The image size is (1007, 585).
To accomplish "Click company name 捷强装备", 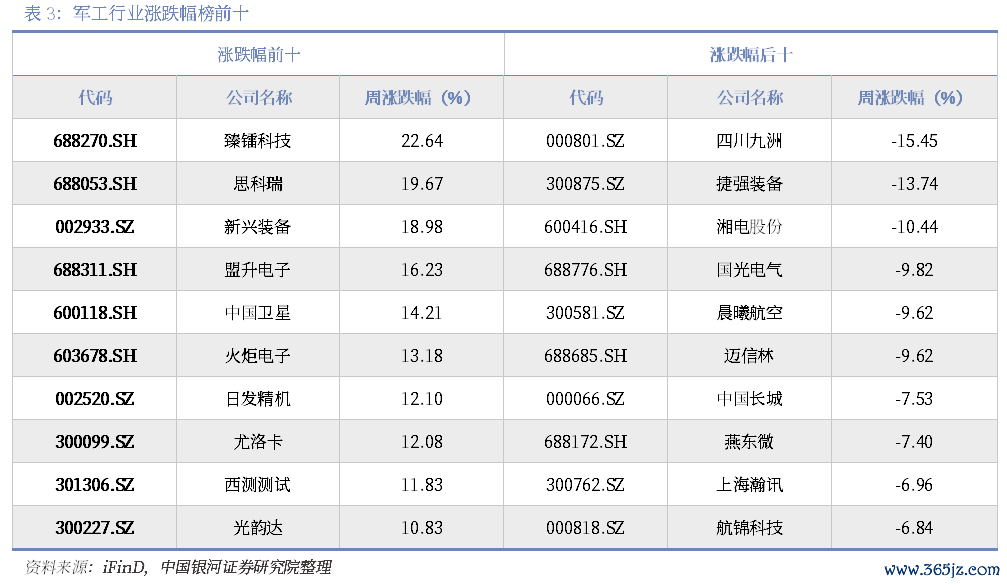I will pos(749,184).
